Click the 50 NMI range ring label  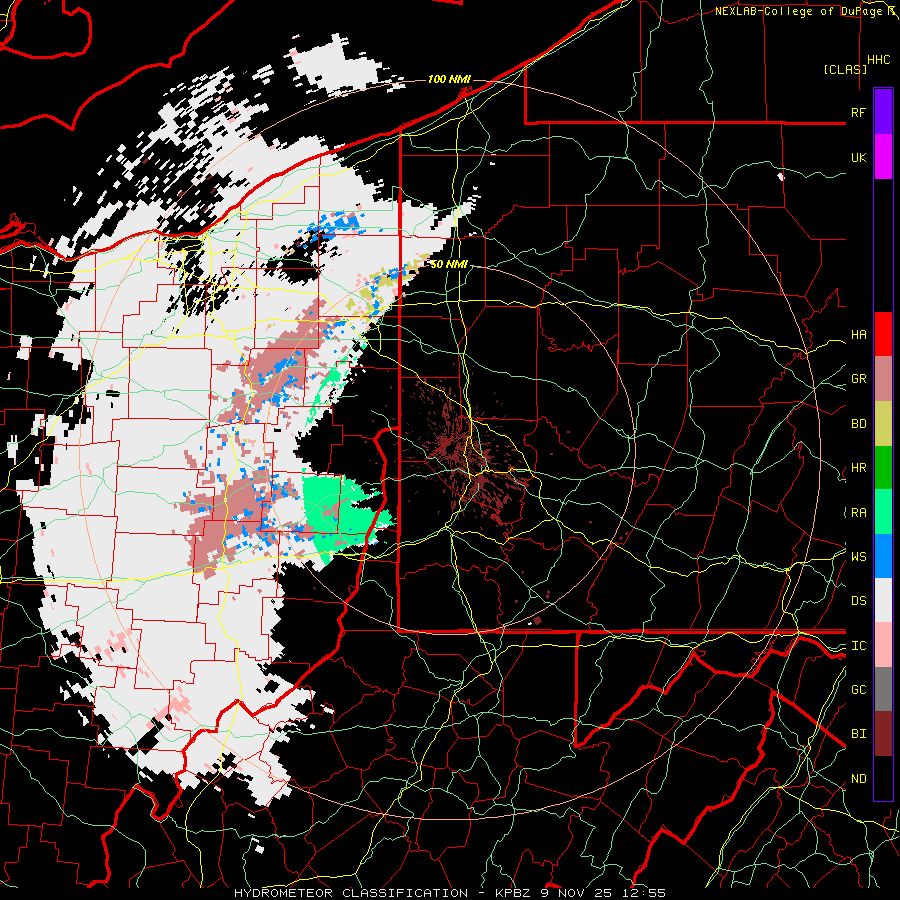click(449, 264)
